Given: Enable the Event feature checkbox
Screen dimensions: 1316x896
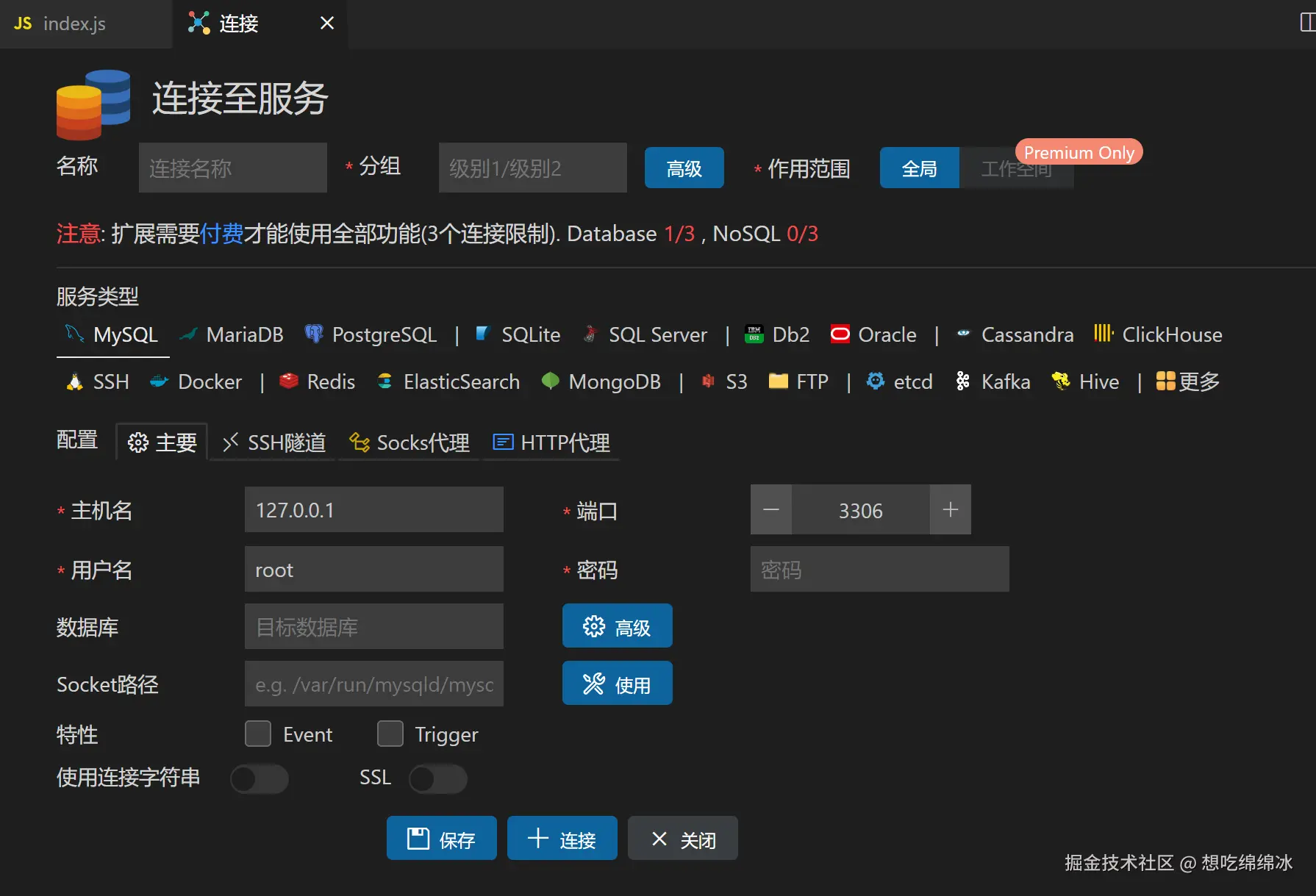Looking at the screenshot, I should [x=258, y=734].
